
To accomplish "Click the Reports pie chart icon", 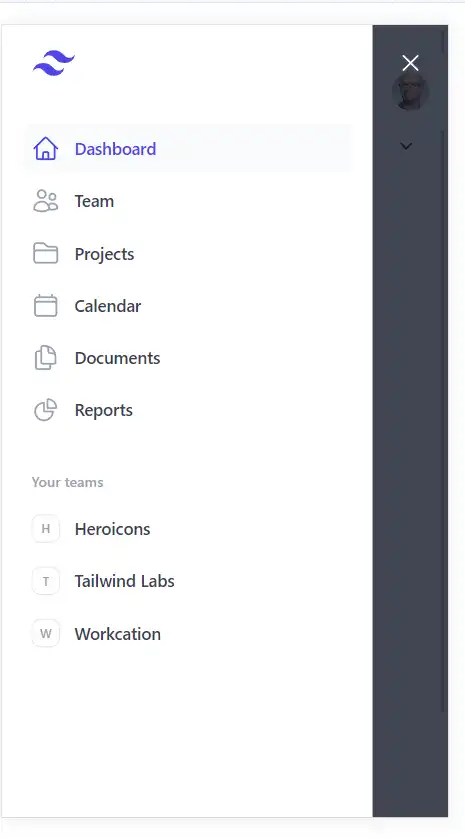I will click(x=45, y=410).
